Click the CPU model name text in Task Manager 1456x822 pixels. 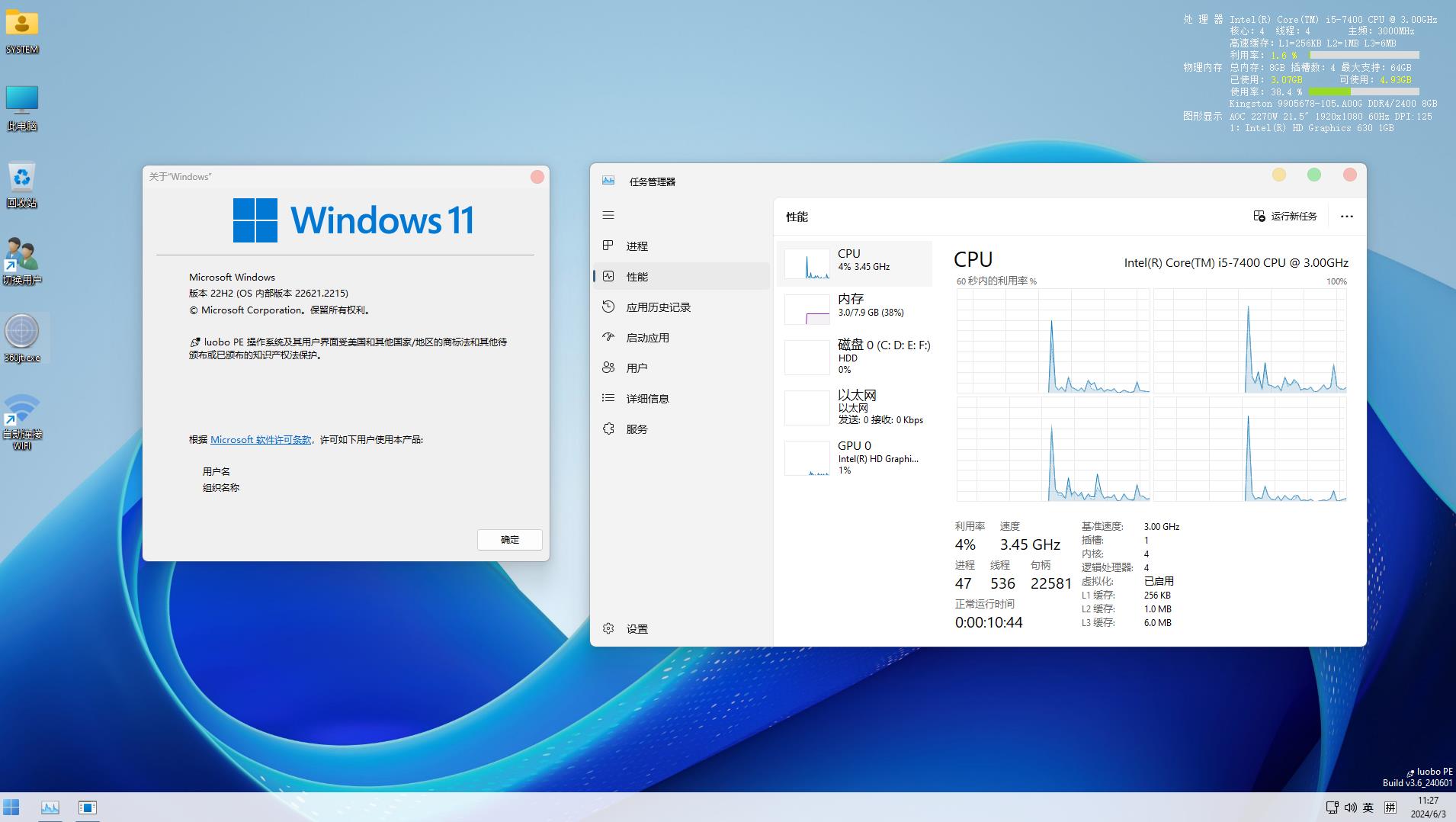coord(1236,262)
